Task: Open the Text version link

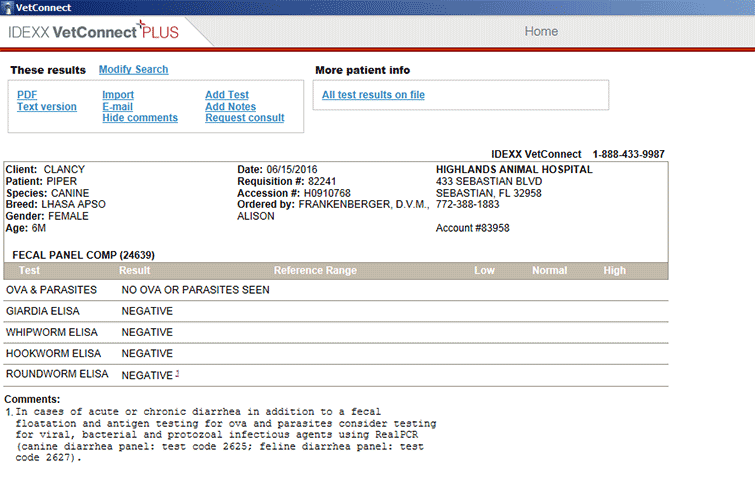Action: pos(47,106)
